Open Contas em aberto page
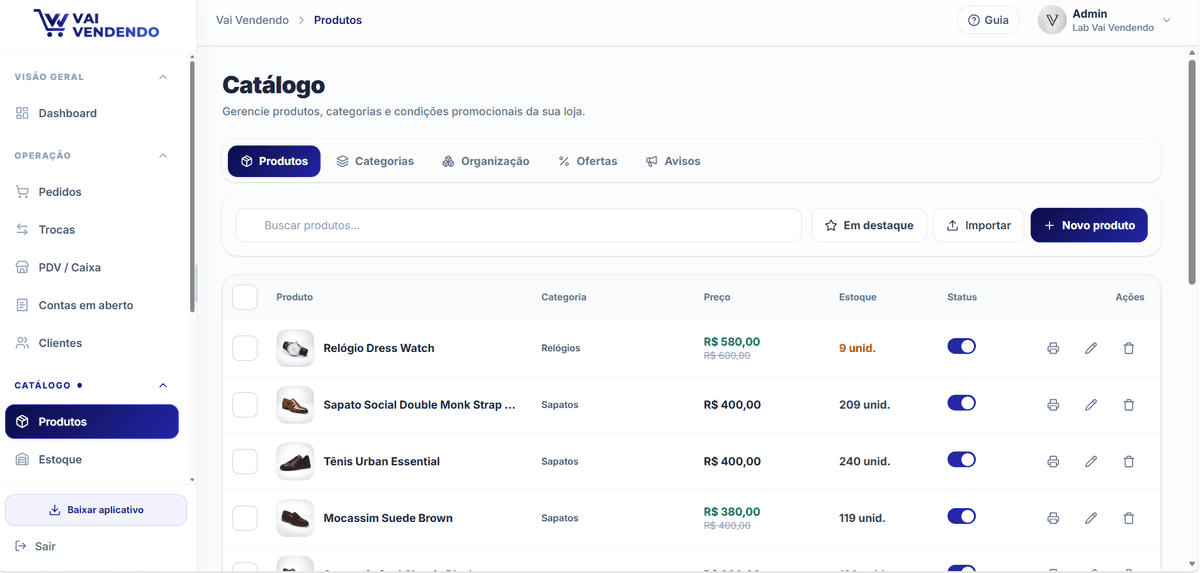The image size is (1200, 573). [92, 305]
